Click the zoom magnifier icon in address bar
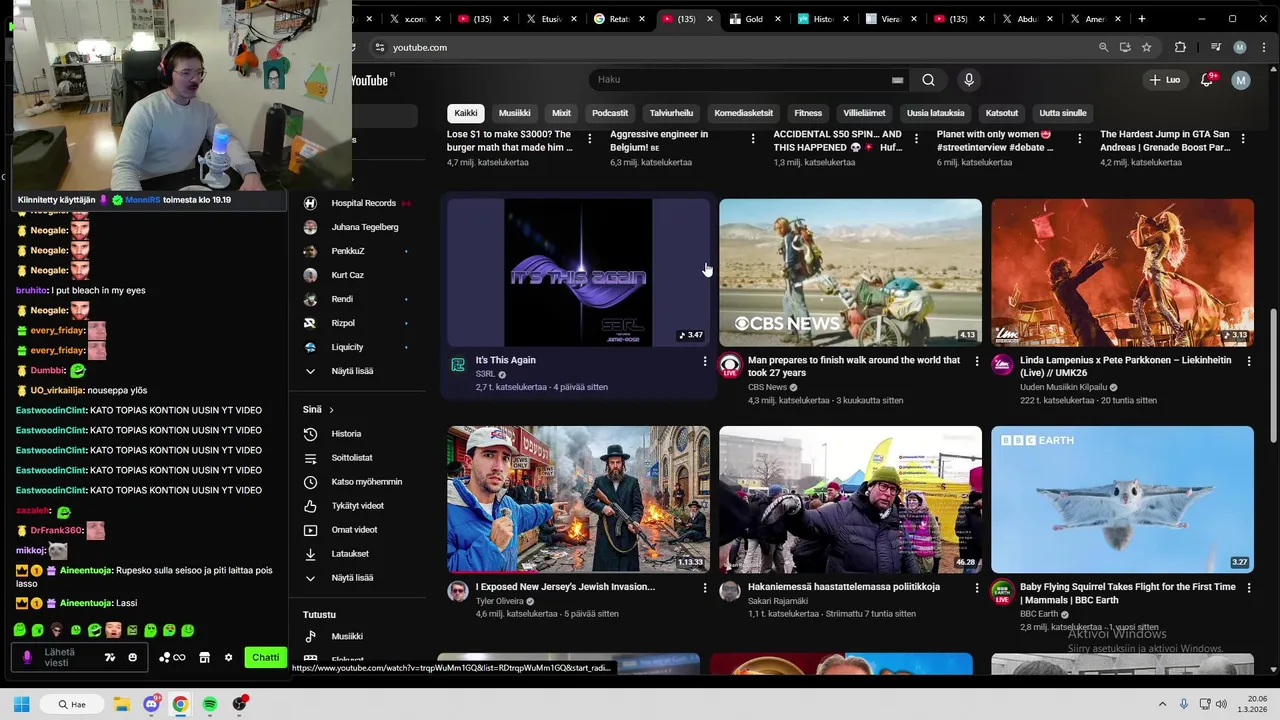Screen dimensions: 1280x720 coord(1103,47)
